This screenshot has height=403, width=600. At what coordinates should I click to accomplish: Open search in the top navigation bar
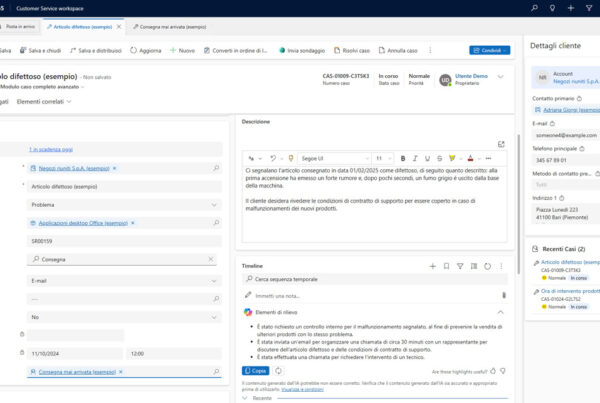[x=534, y=8]
